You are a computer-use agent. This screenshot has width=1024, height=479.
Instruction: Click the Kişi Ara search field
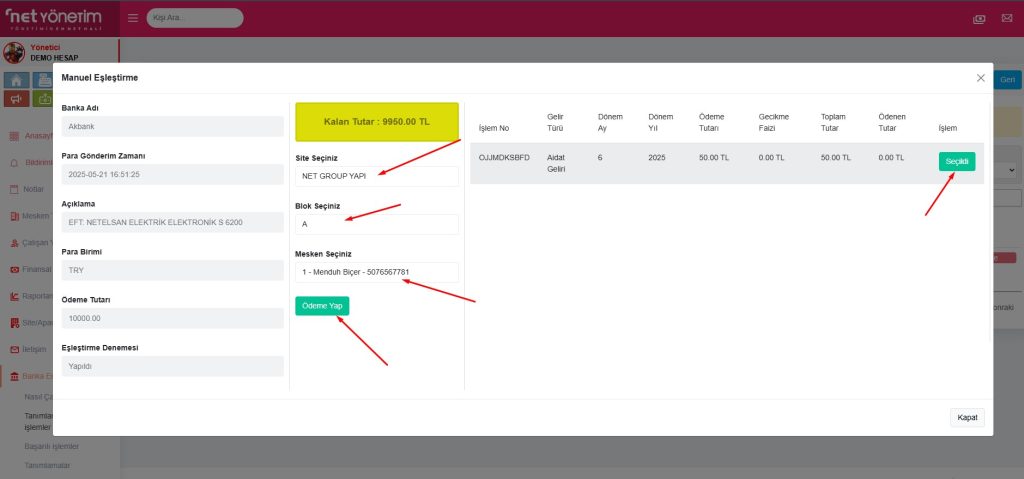coord(194,18)
